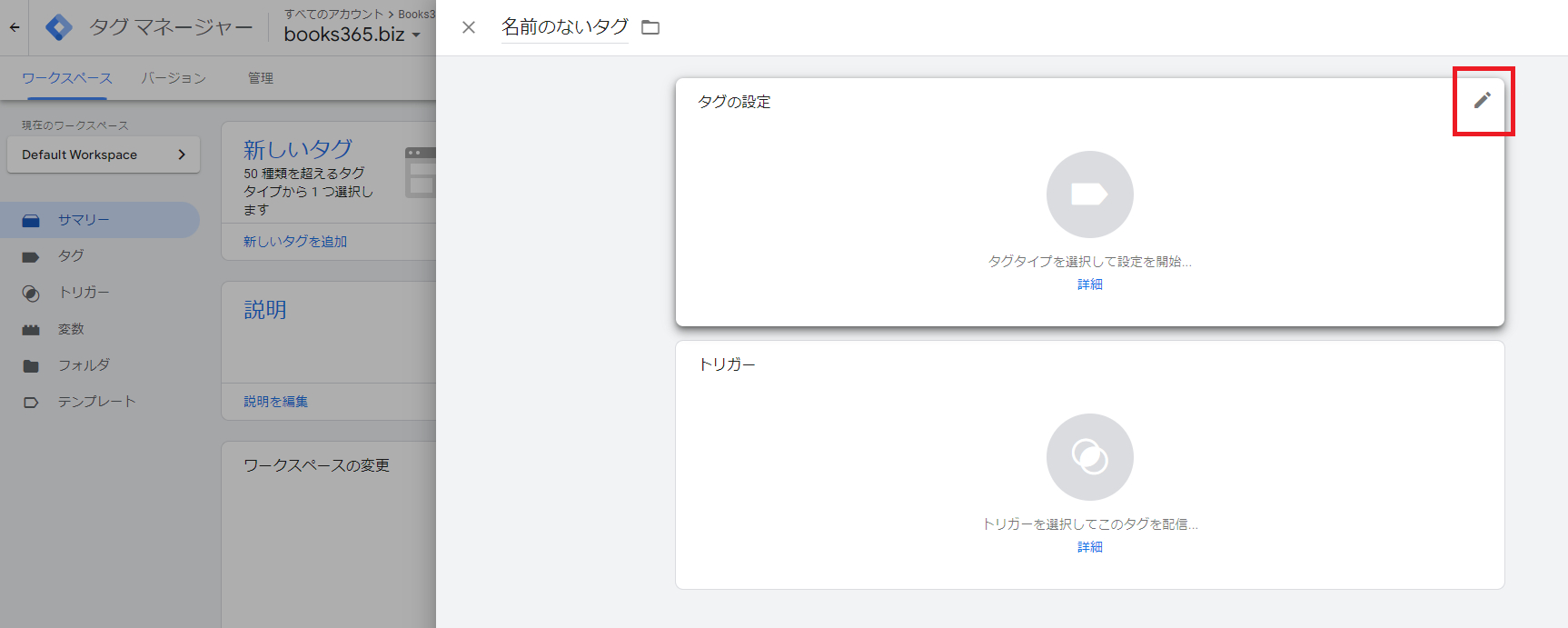Image resolution: width=1568 pixels, height=628 pixels.
Task: Click the gray trigger placeholder icon
Action: pyautogui.click(x=1089, y=457)
